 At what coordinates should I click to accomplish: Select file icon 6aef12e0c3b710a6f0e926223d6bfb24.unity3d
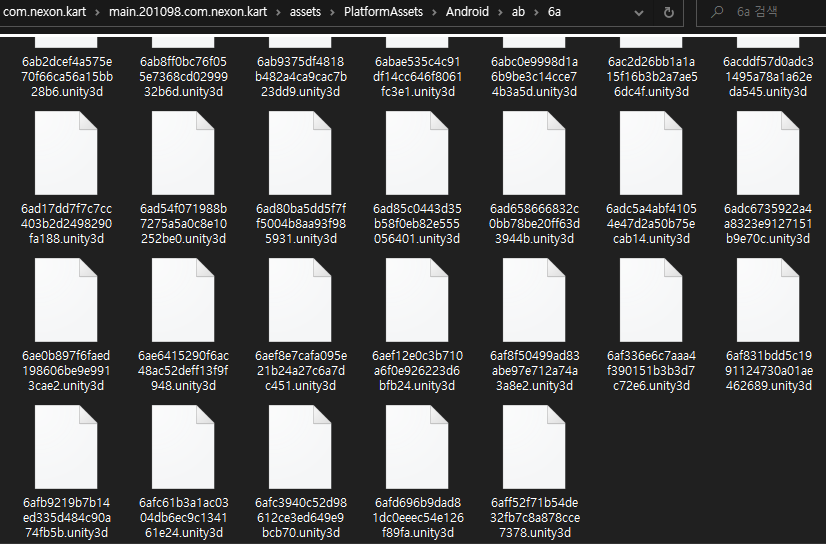pyautogui.click(x=417, y=300)
